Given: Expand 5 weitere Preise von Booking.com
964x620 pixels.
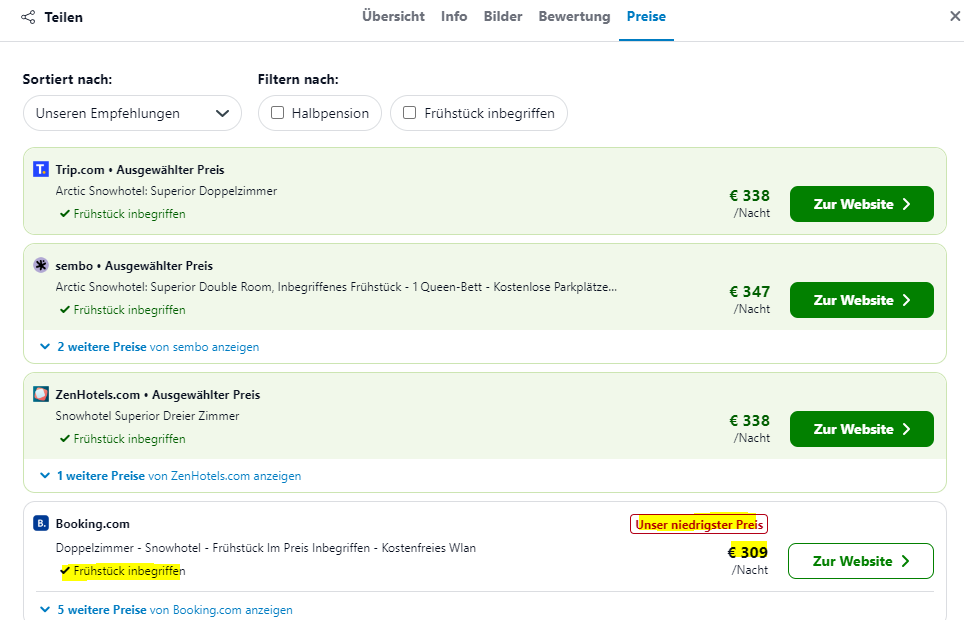Looking at the screenshot, I should tap(166, 610).
